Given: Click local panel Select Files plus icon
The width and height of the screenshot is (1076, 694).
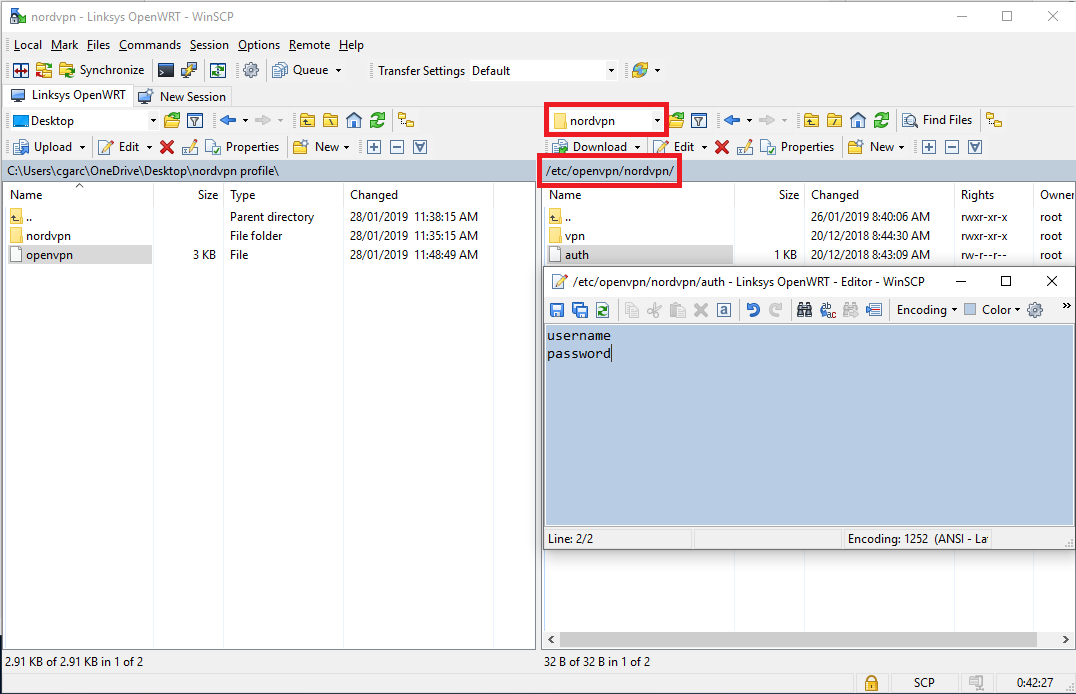Looking at the screenshot, I should coord(374,147).
